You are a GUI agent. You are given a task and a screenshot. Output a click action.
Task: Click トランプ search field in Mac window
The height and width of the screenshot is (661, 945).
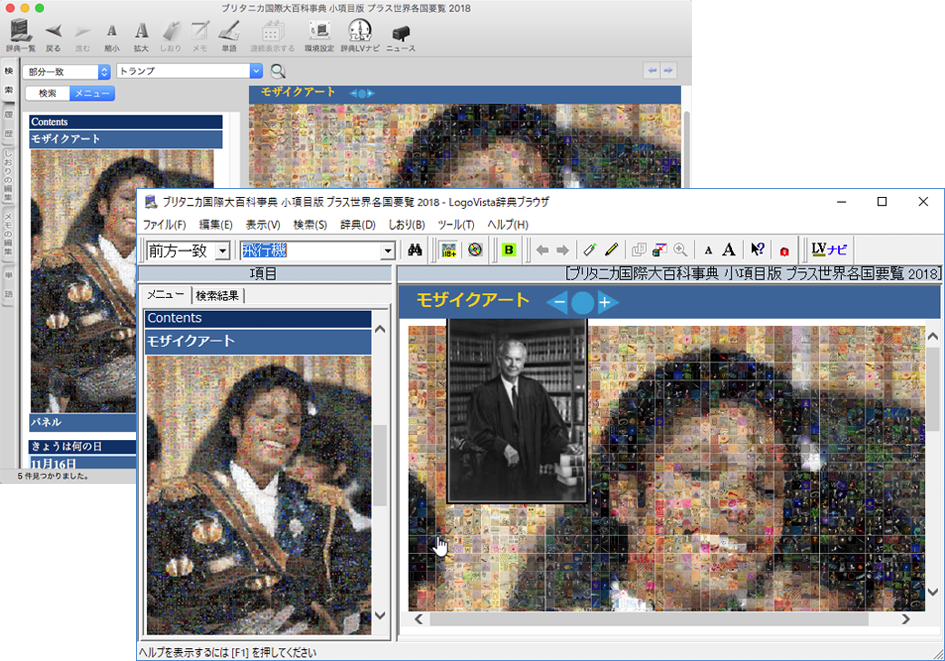[x=183, y=71]
